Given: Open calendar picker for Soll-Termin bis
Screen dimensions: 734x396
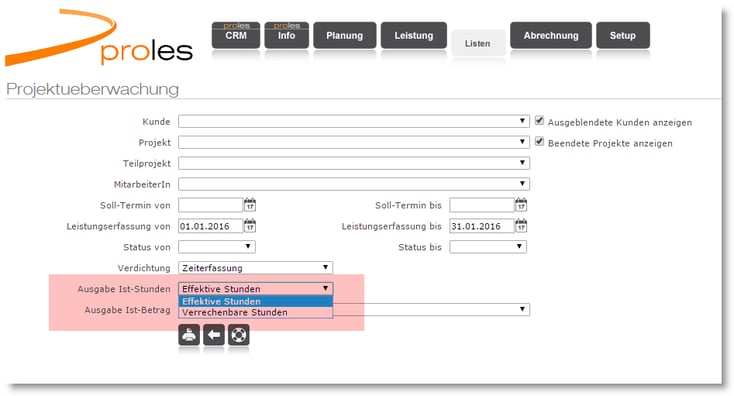Looking at the screenshot, I should pos(521,205).
